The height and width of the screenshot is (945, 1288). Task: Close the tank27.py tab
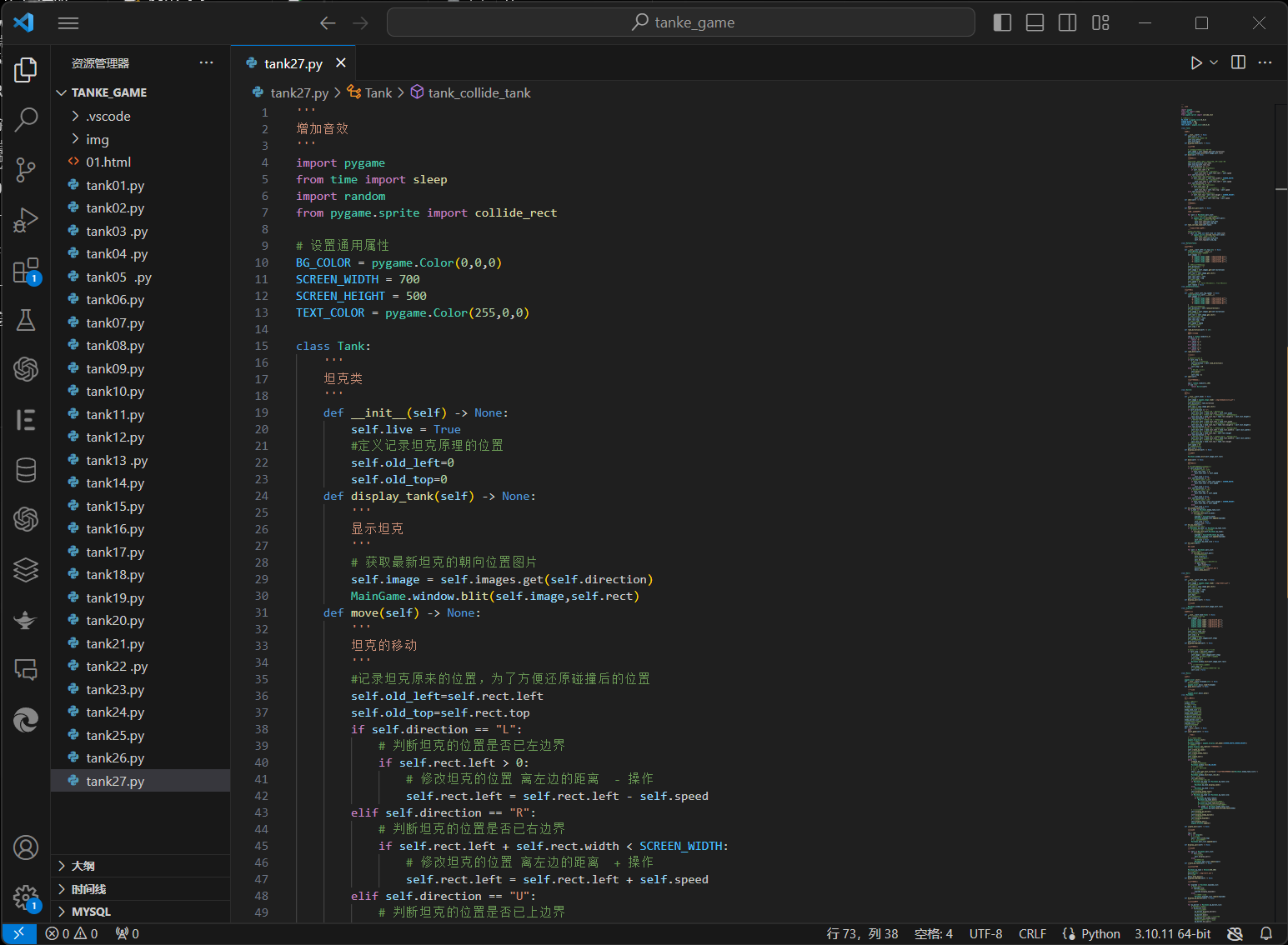340,62
